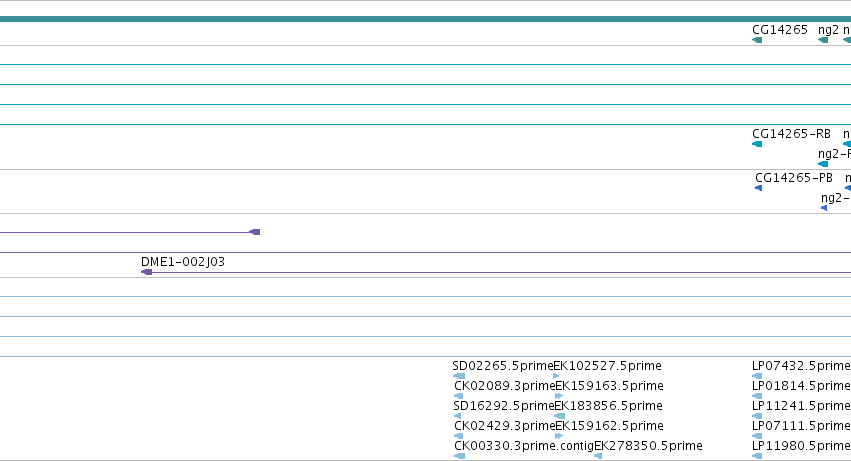The image size is (851, 461).
Task: Click the SD16292.5prime EST label
Action: coord(503,406)
